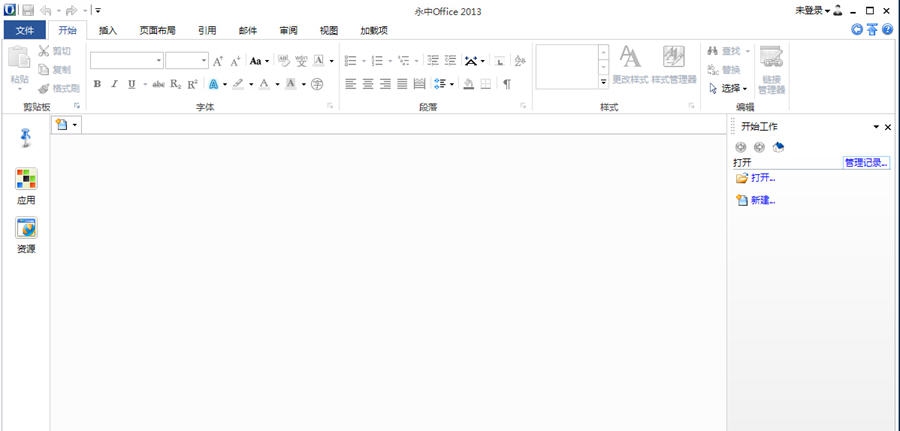Screen dimensions: 900x431
Task: Click the sort icon in paragraph group
Action: click(x=520, y=61)
